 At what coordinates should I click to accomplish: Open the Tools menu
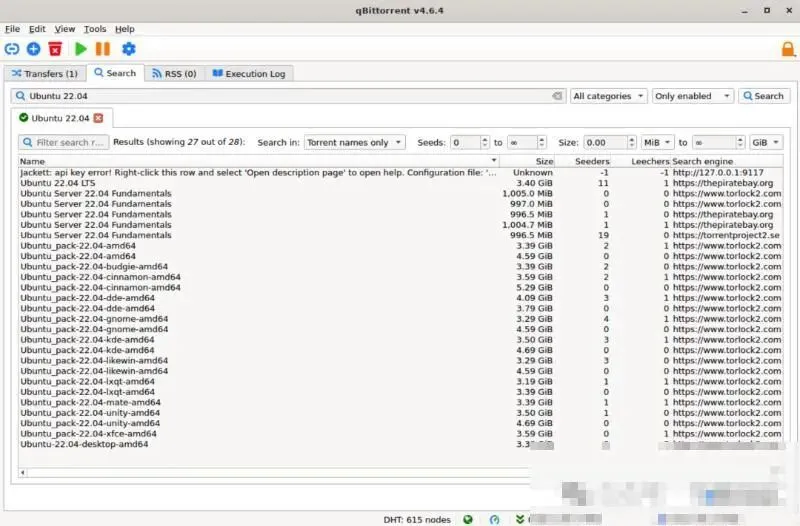point(95,29)
